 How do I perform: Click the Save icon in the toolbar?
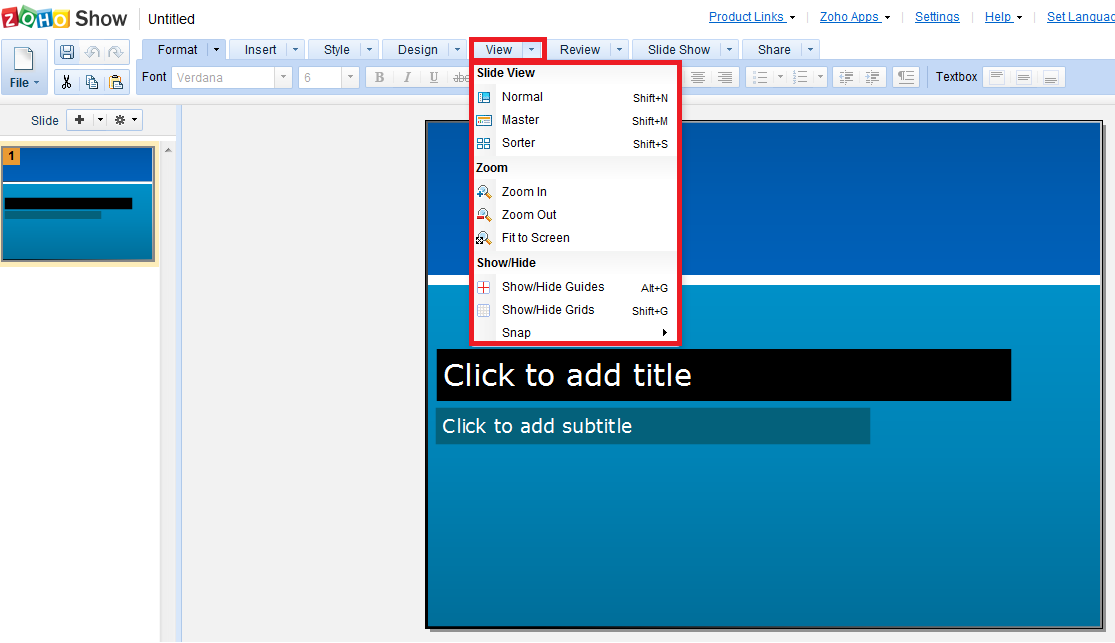pyautogui.click(x=67, y=52)
